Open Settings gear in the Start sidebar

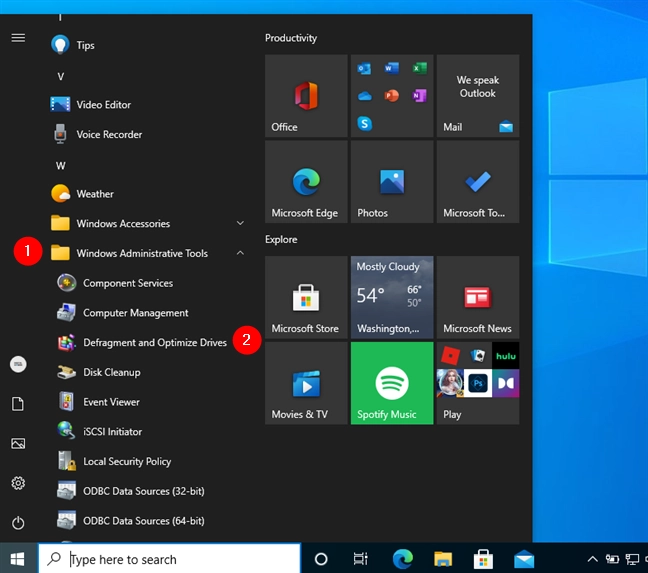pyautogui.click(x=18, y=483)
